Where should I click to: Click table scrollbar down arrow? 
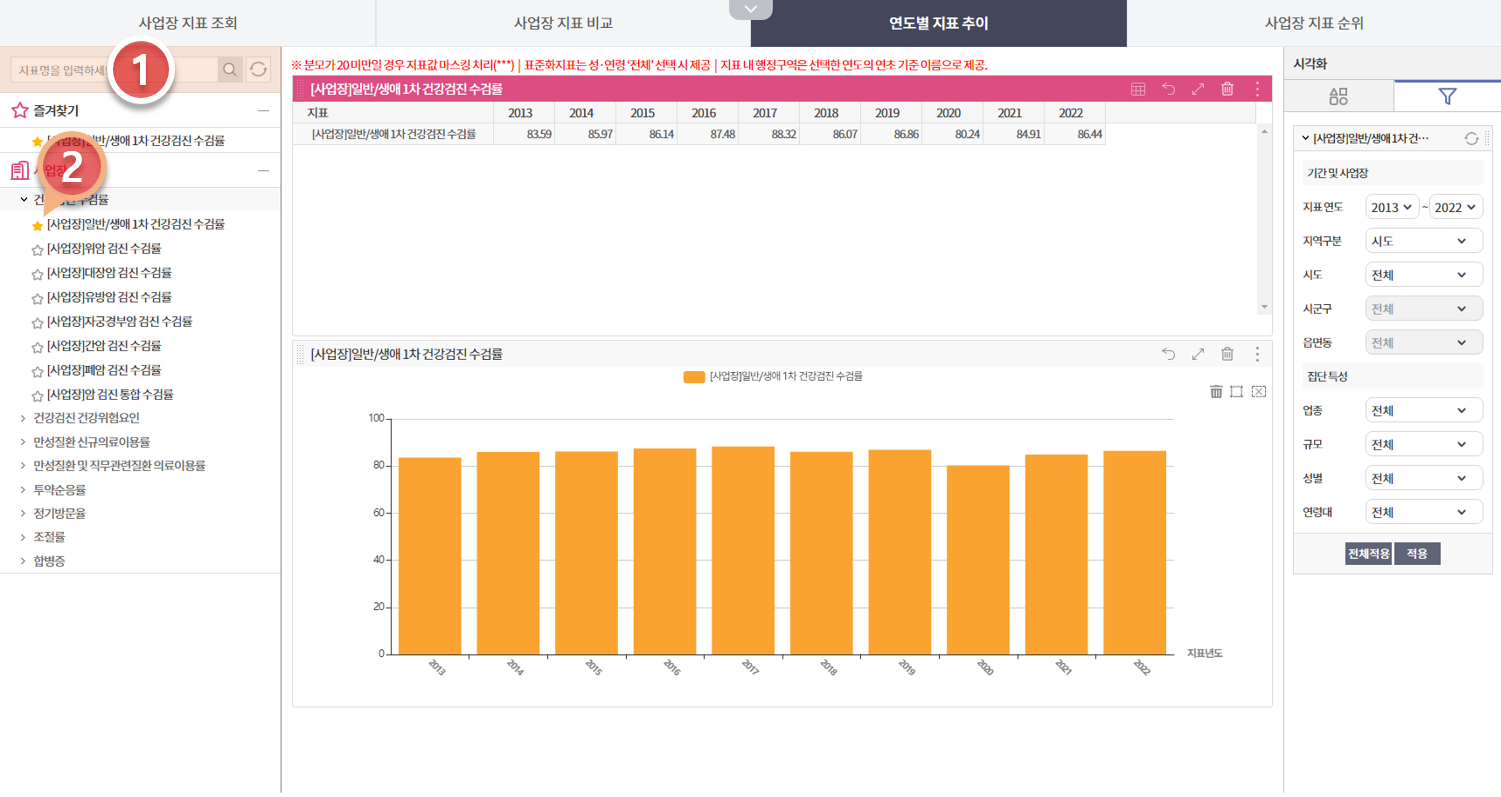[1264, 307]
